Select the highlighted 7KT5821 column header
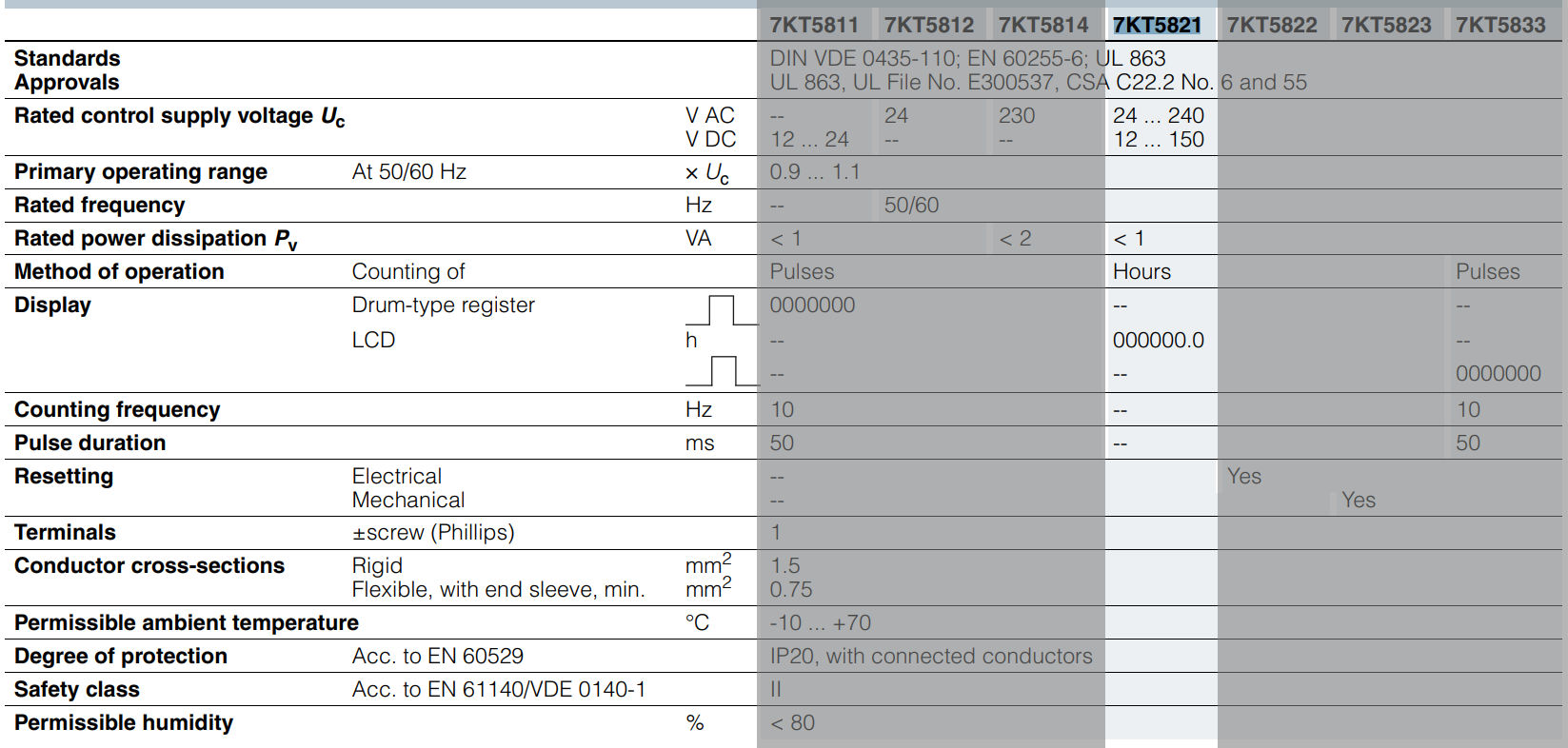This screenshot has width=1568, height=748. point(1157,25)
